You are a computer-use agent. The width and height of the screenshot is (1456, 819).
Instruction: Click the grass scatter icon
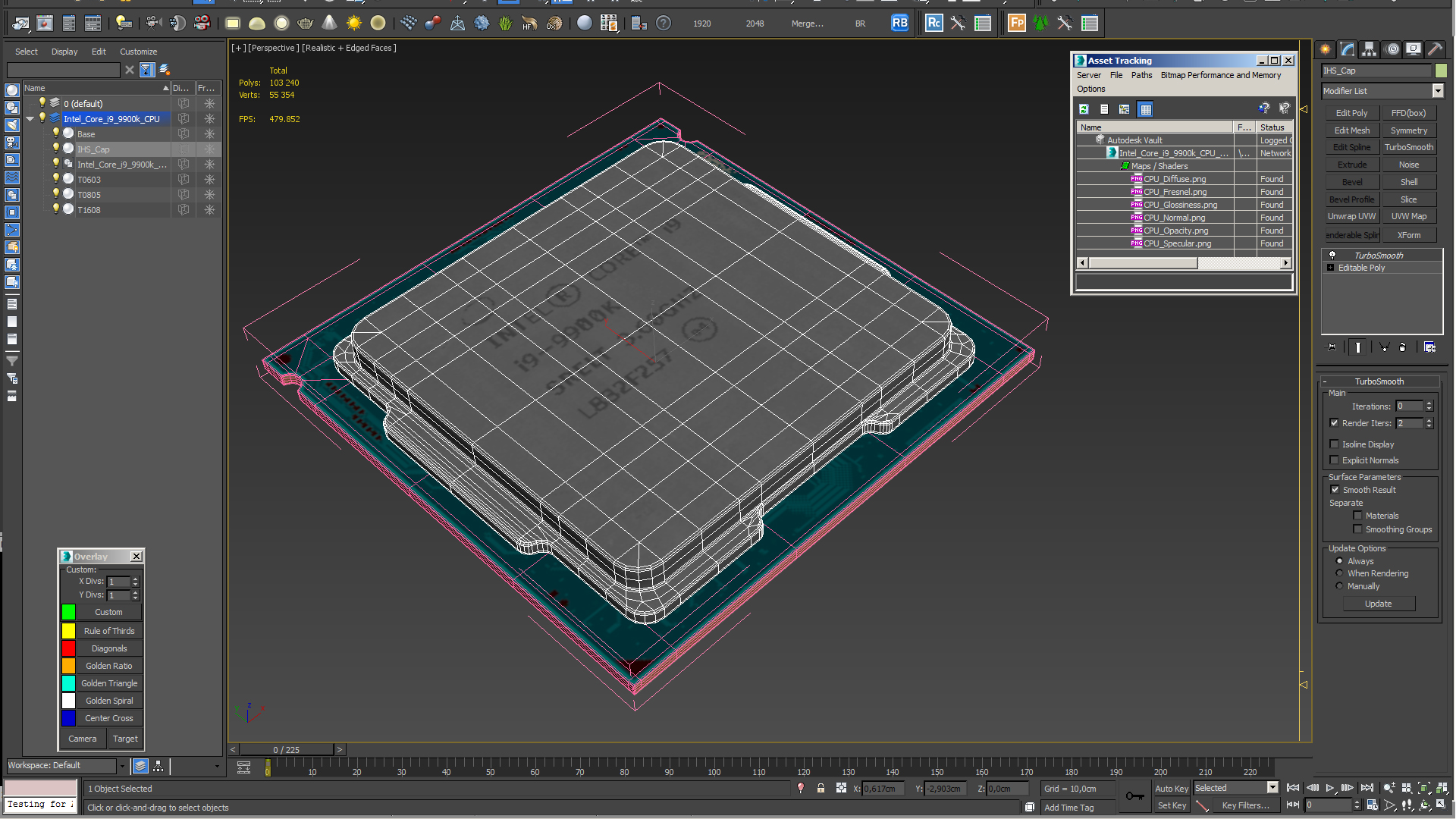[x=506, y=24]
